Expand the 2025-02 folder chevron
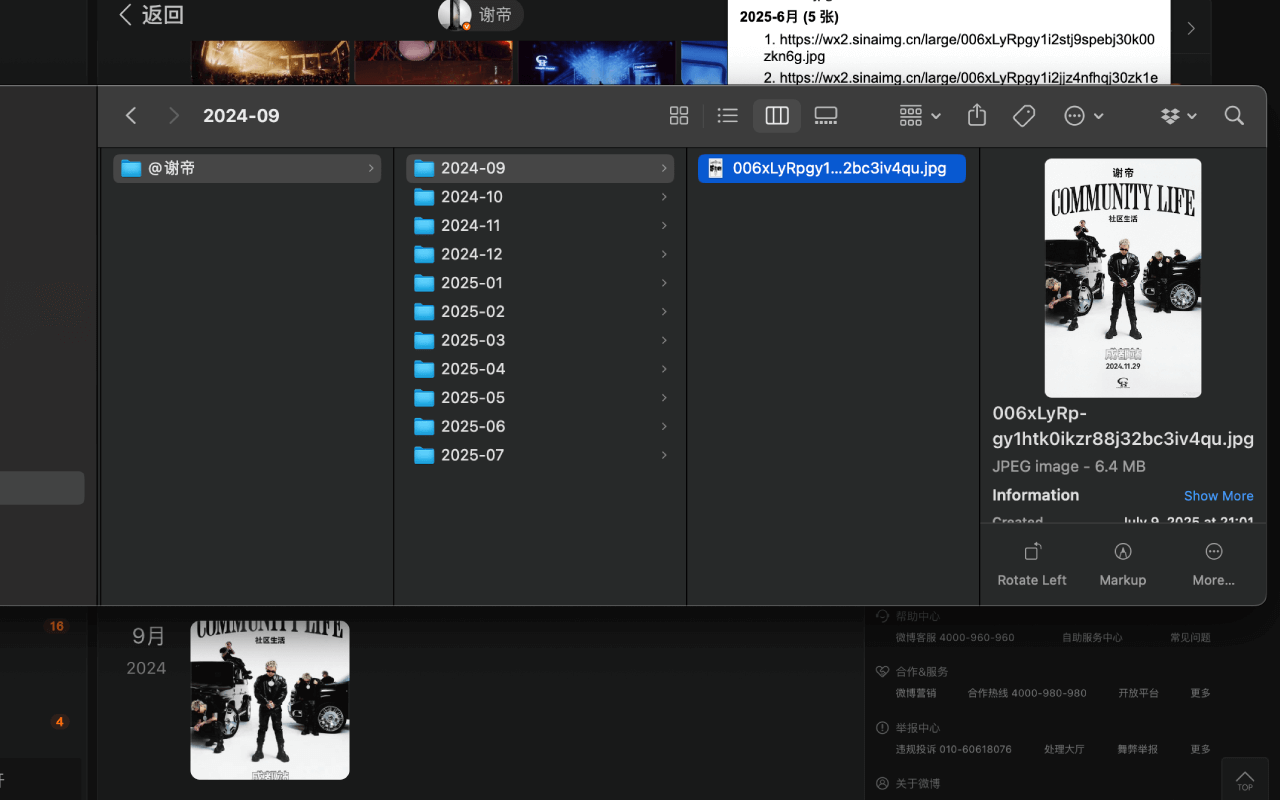This screenshot has width=1280, height=800. tap(664, 312)
